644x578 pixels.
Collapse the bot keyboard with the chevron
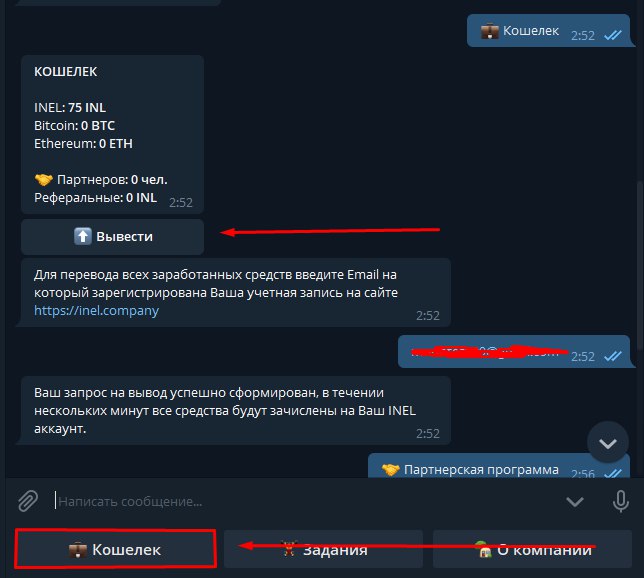tap(575, 501)
